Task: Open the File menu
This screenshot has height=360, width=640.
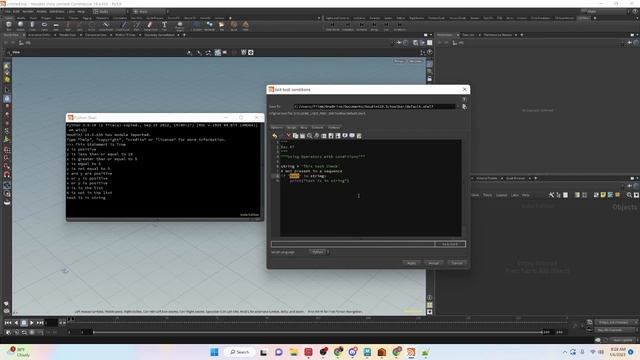Action: (x=8, y=11)
